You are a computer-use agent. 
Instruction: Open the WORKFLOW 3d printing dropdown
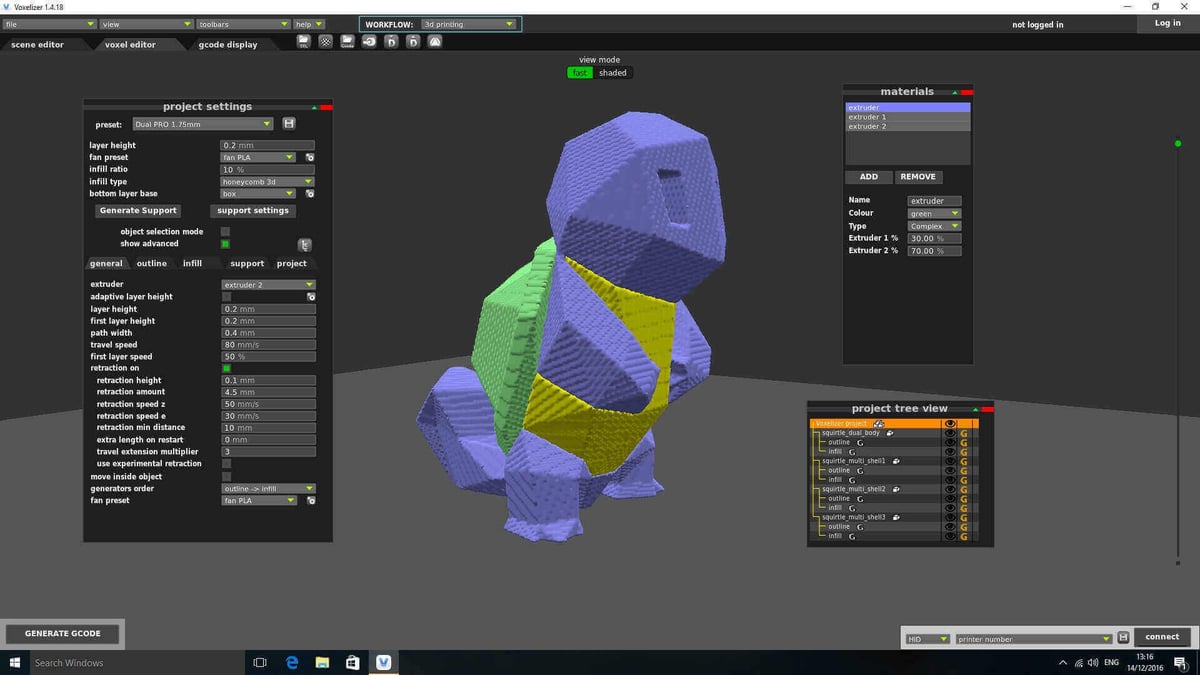point(468,24)
